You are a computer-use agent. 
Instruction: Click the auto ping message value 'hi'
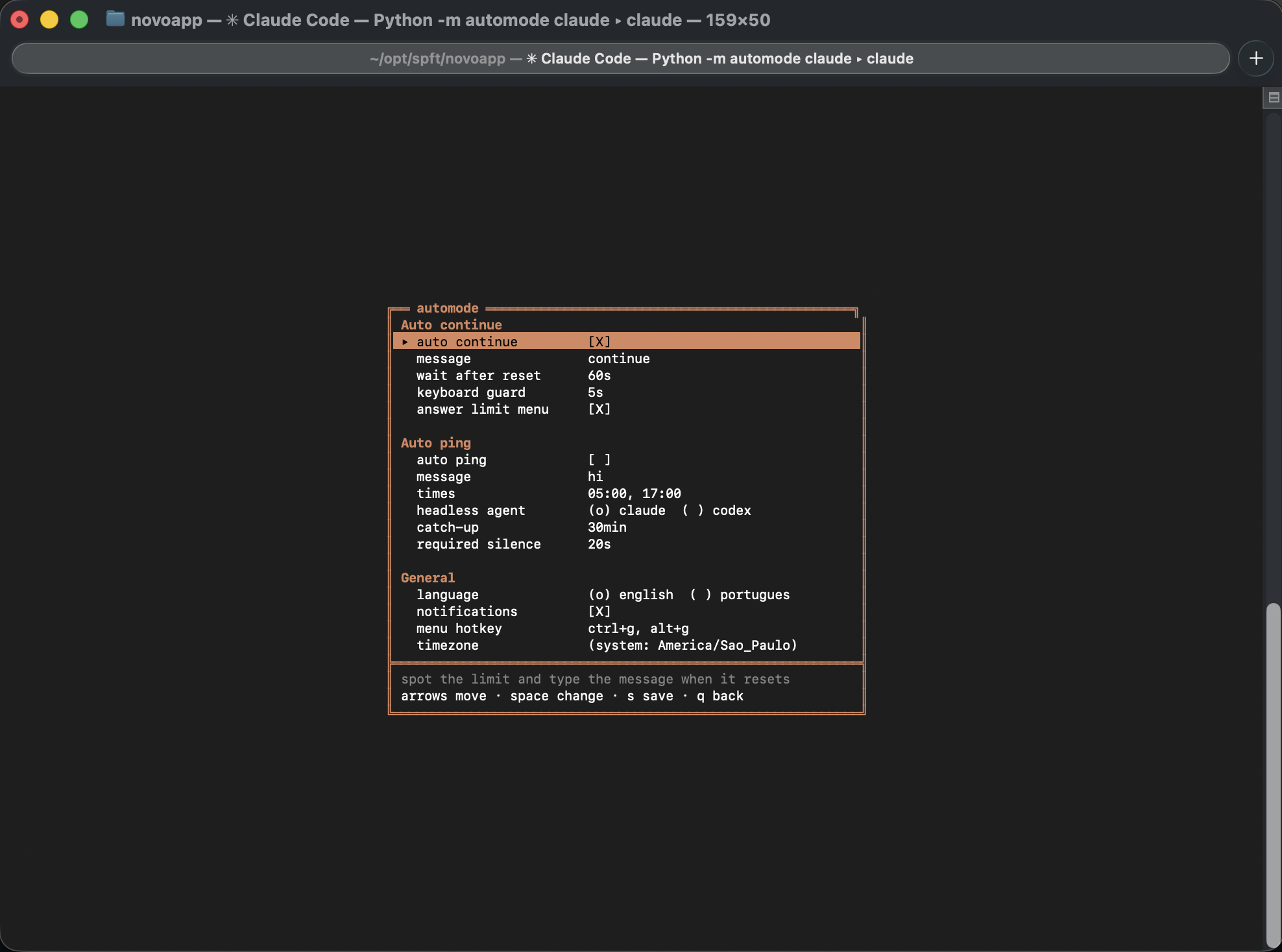pos(596,477)
